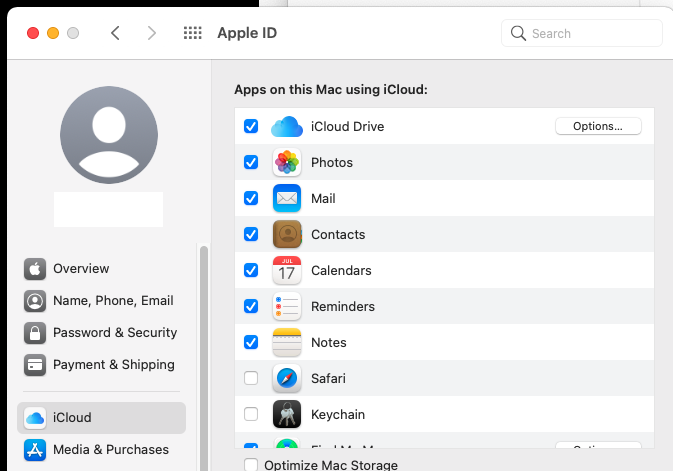673x471 pixels.
Task: Click the Reminders app icon
Action: point(287,307)
